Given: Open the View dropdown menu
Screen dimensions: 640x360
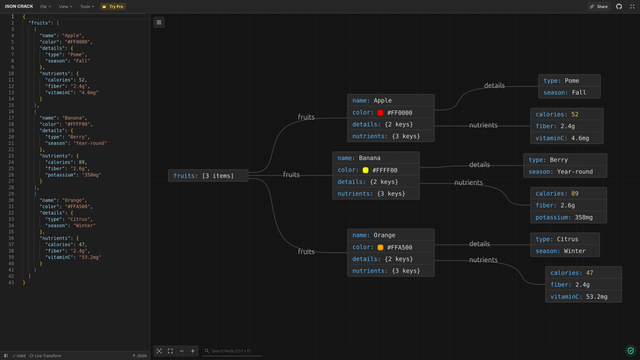Looking at the screenshot, I should click(65, 7).
